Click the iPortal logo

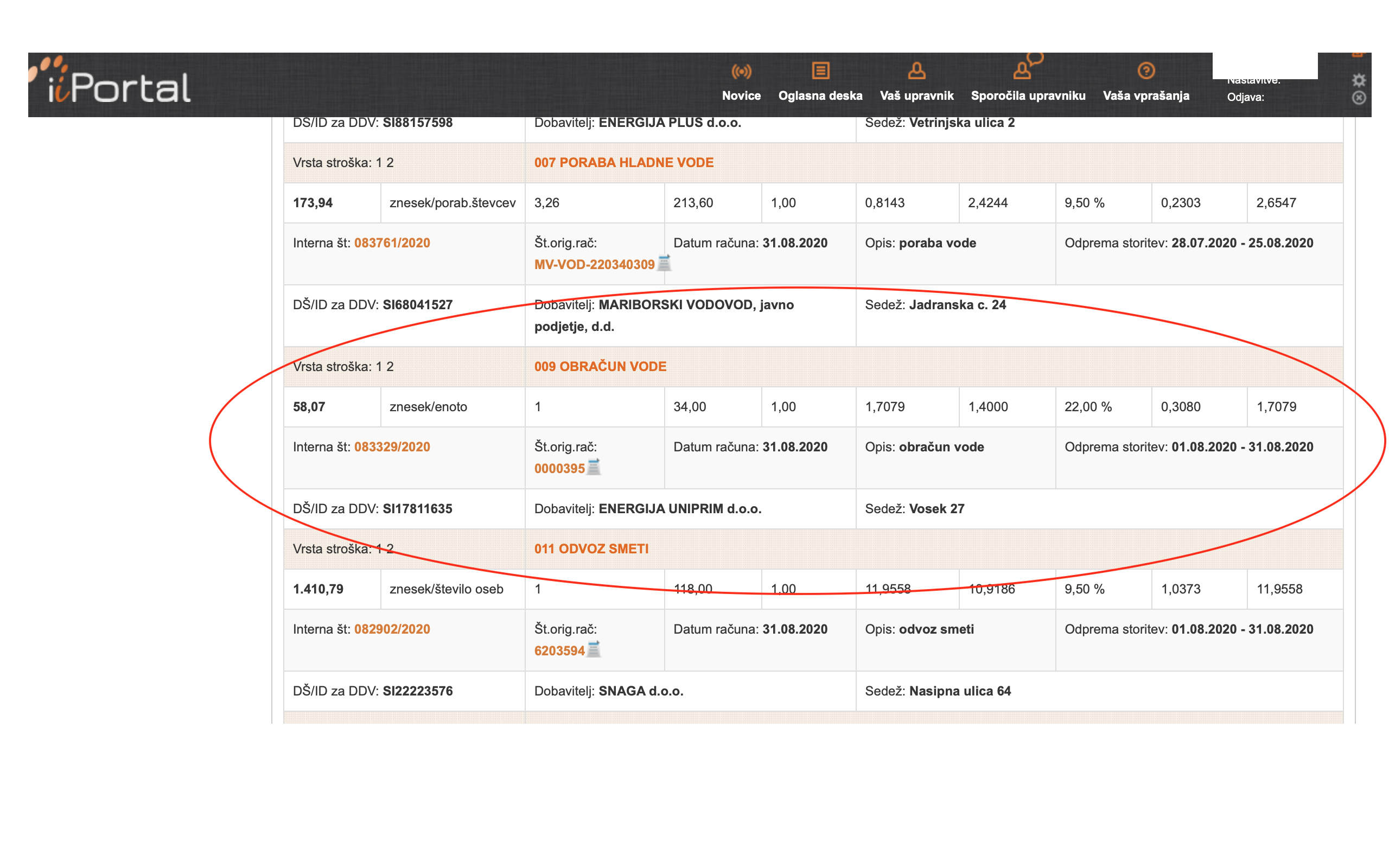point(110,81)
